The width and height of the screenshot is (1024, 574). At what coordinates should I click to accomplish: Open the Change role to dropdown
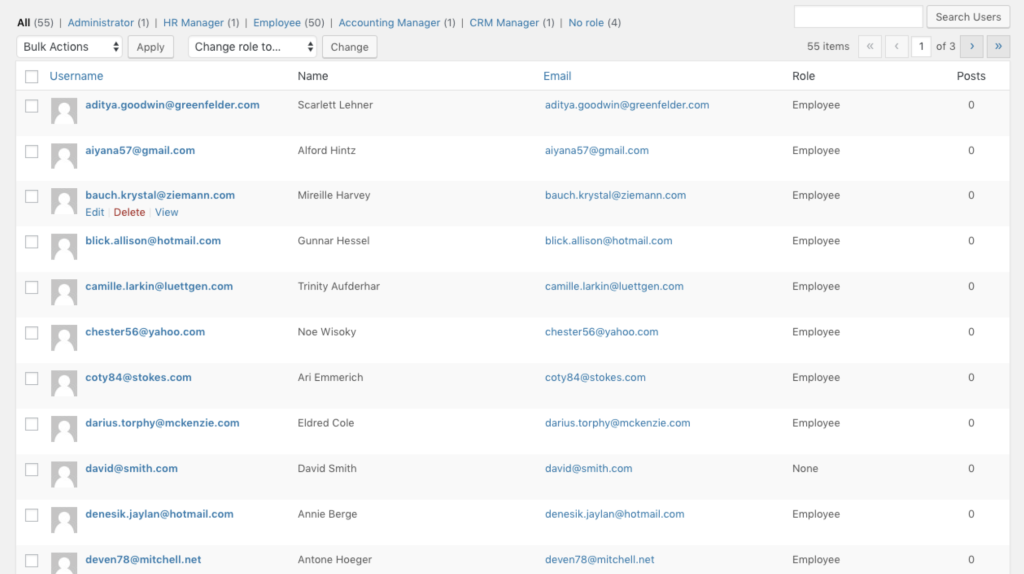point(252,47)
